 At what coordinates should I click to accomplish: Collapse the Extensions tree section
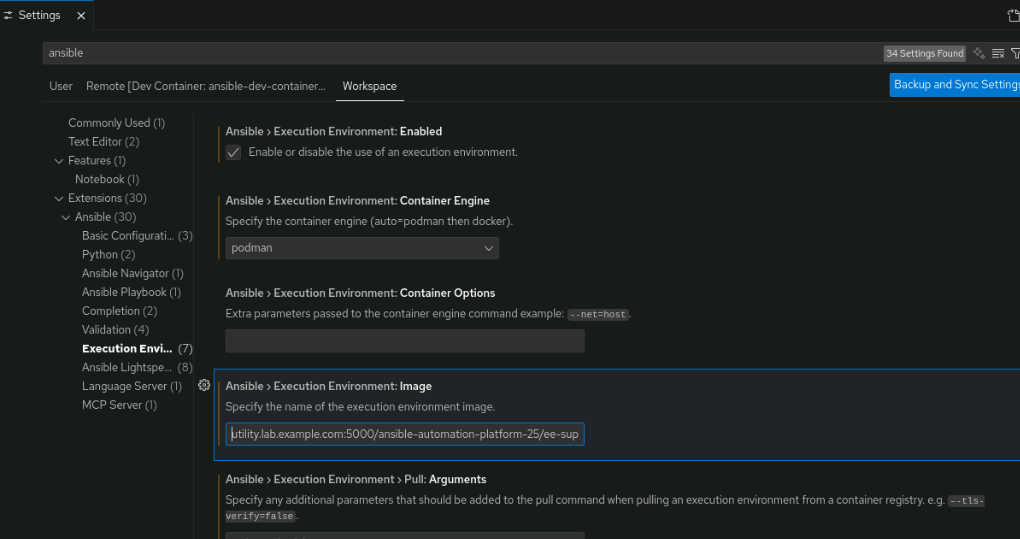point(59,198)
